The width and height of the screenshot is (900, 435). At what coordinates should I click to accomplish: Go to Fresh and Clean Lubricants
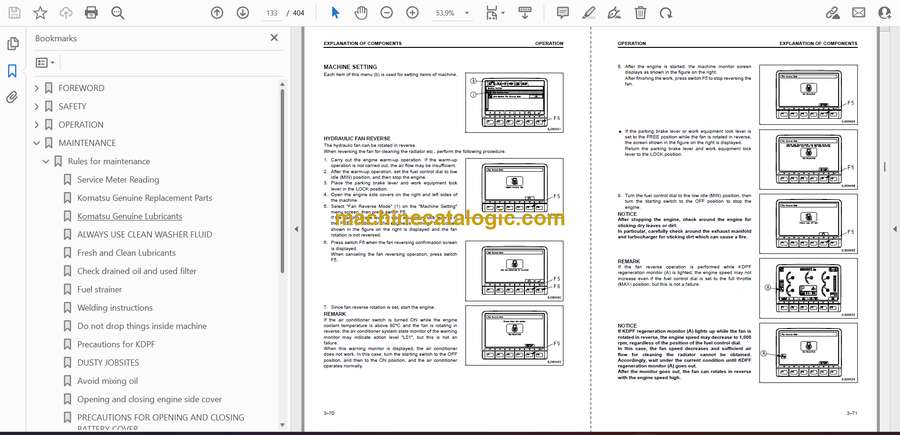click(126, 253)
